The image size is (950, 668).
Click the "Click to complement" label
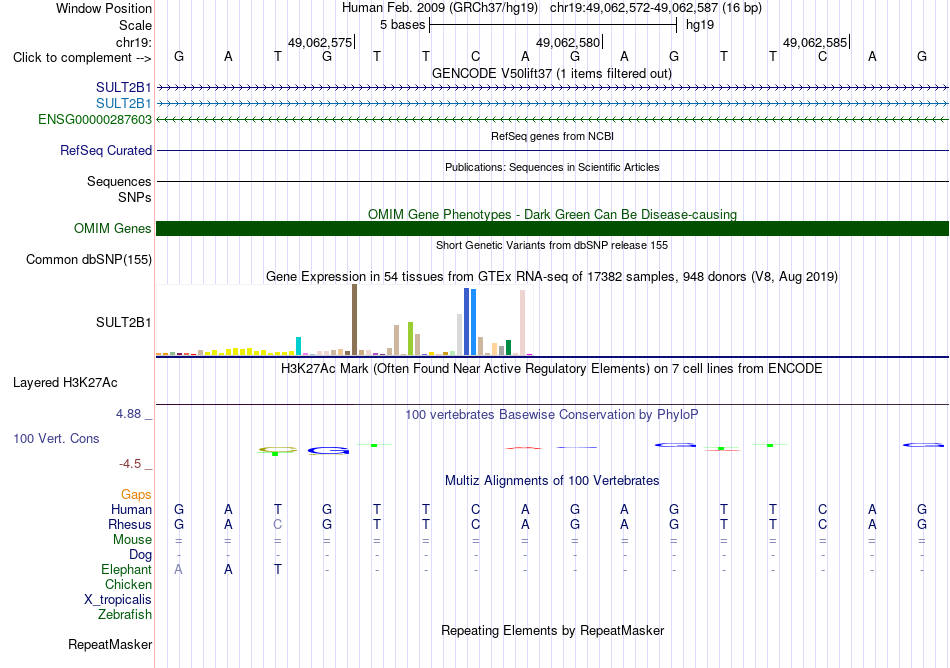(x=82, y=58)
